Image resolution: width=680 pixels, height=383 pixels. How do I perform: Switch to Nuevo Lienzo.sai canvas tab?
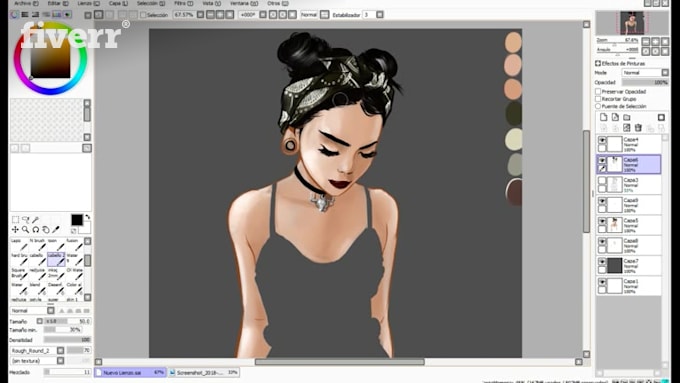pos(130,373)
